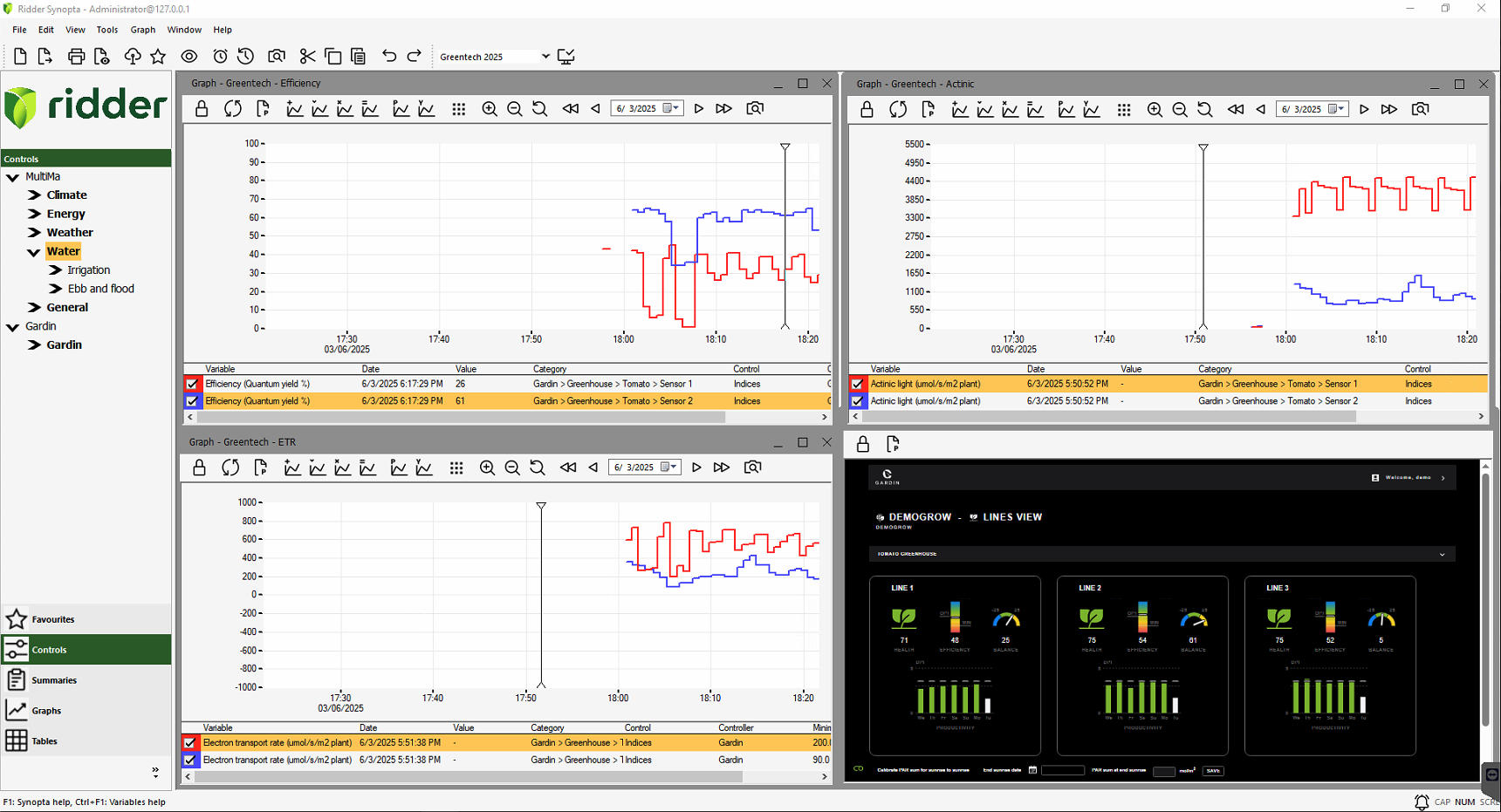Viewport: 1501px width, 812px height.
Task: Open the Greentech 2025 dropdown
Action: point(545,57)
